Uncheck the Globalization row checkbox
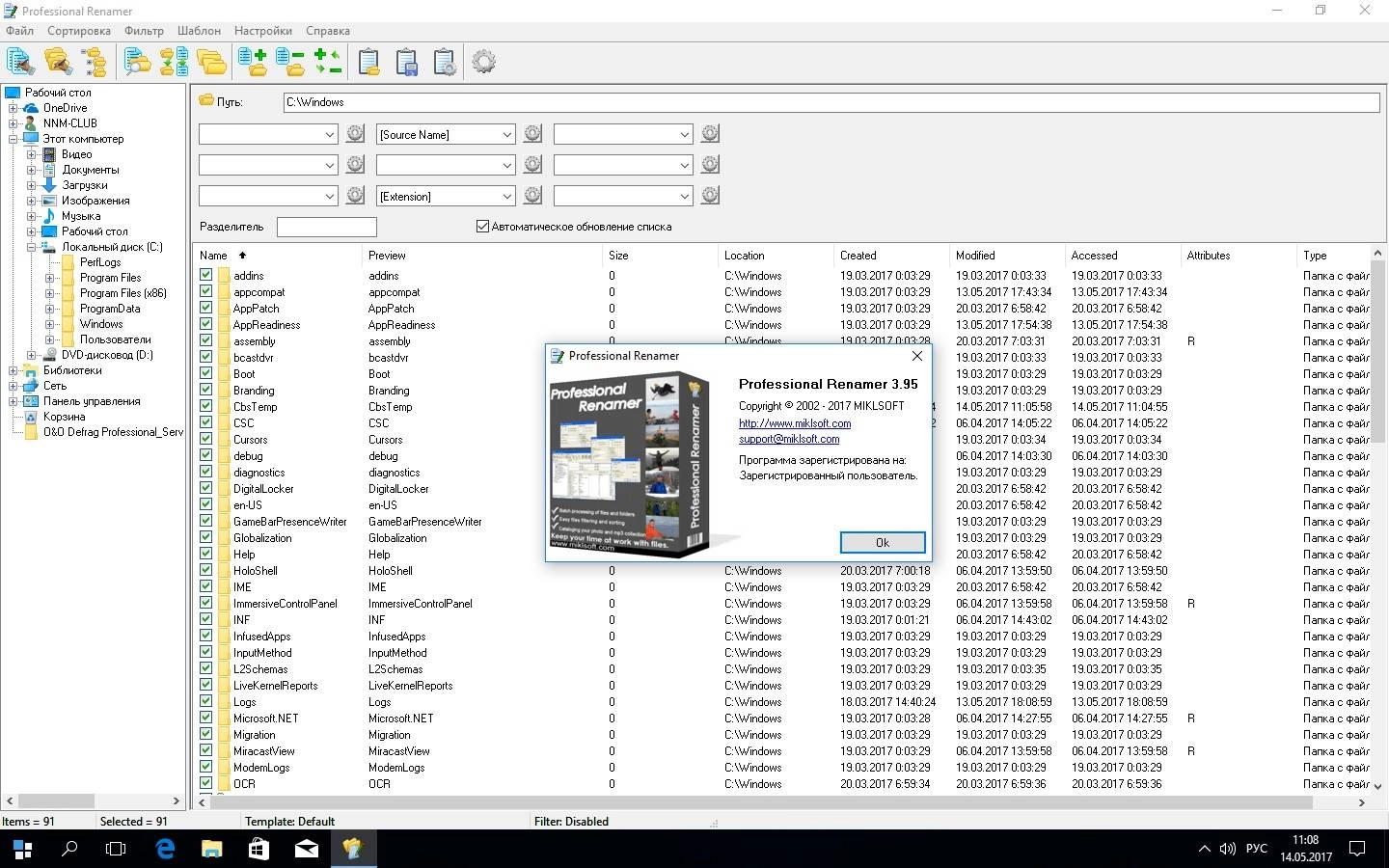 [x=206, y=537]
